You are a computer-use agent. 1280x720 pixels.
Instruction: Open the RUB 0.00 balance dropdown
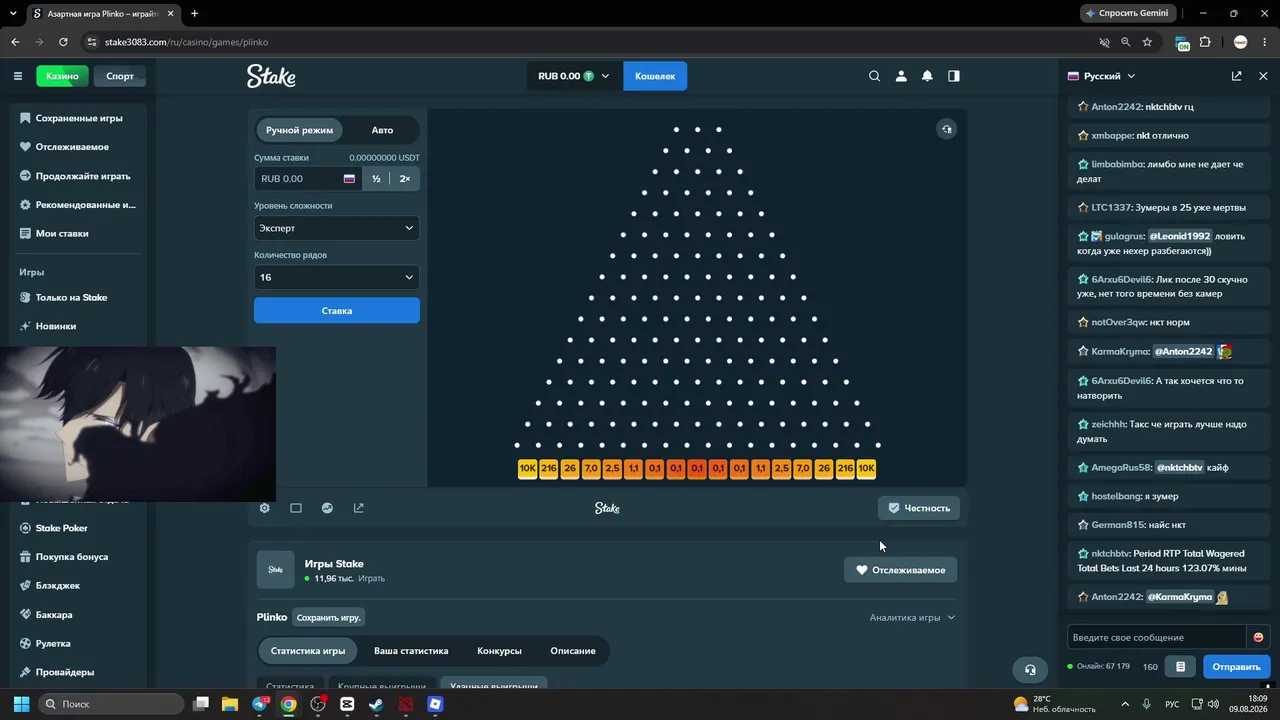(x=573, y=76)
